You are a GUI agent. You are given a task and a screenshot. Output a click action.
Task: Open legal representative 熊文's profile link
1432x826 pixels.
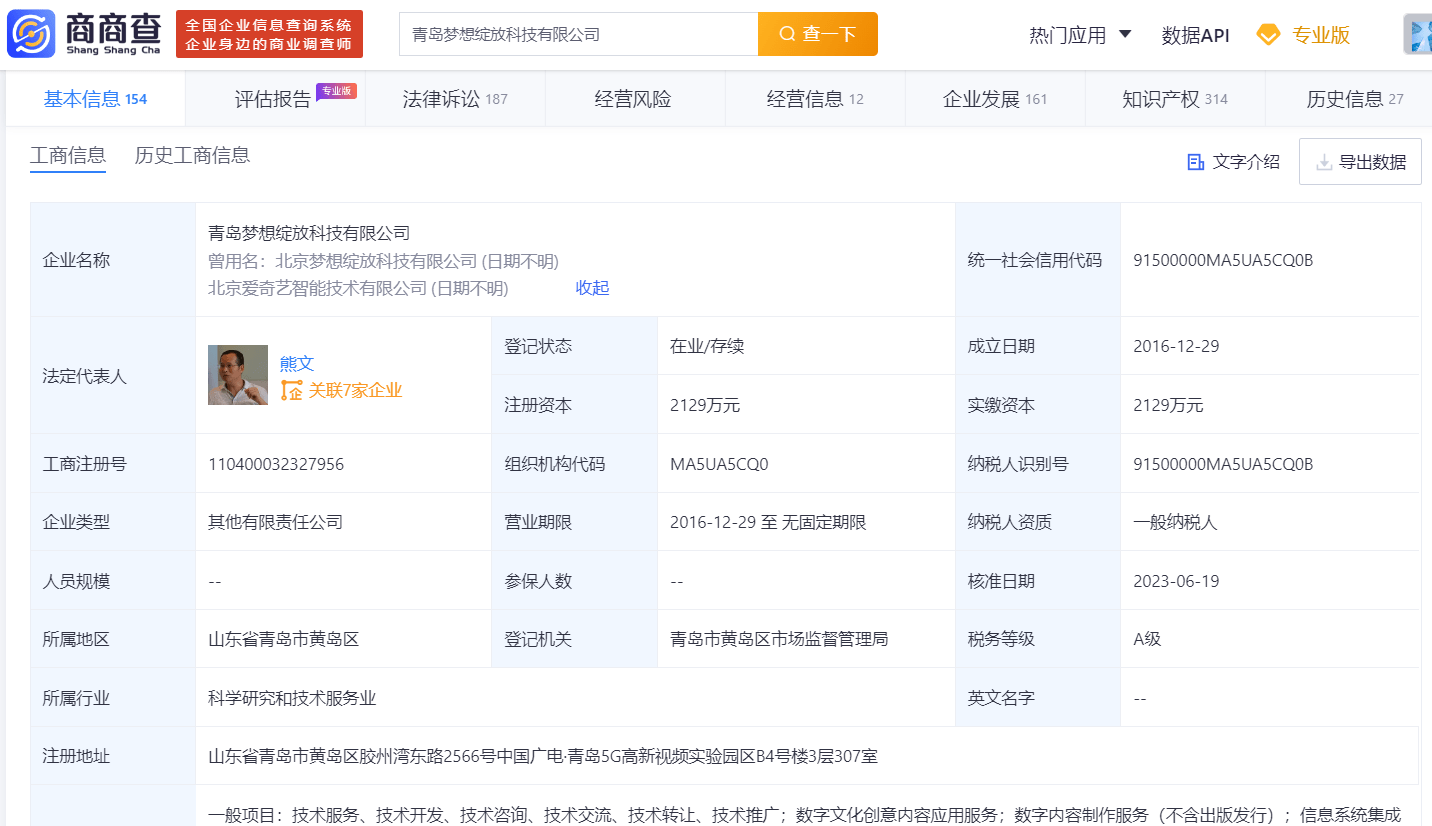[x=297, y=363]
